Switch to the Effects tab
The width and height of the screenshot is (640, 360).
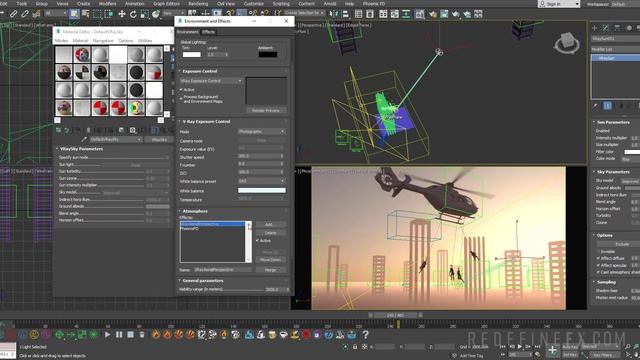coord(208,32)
